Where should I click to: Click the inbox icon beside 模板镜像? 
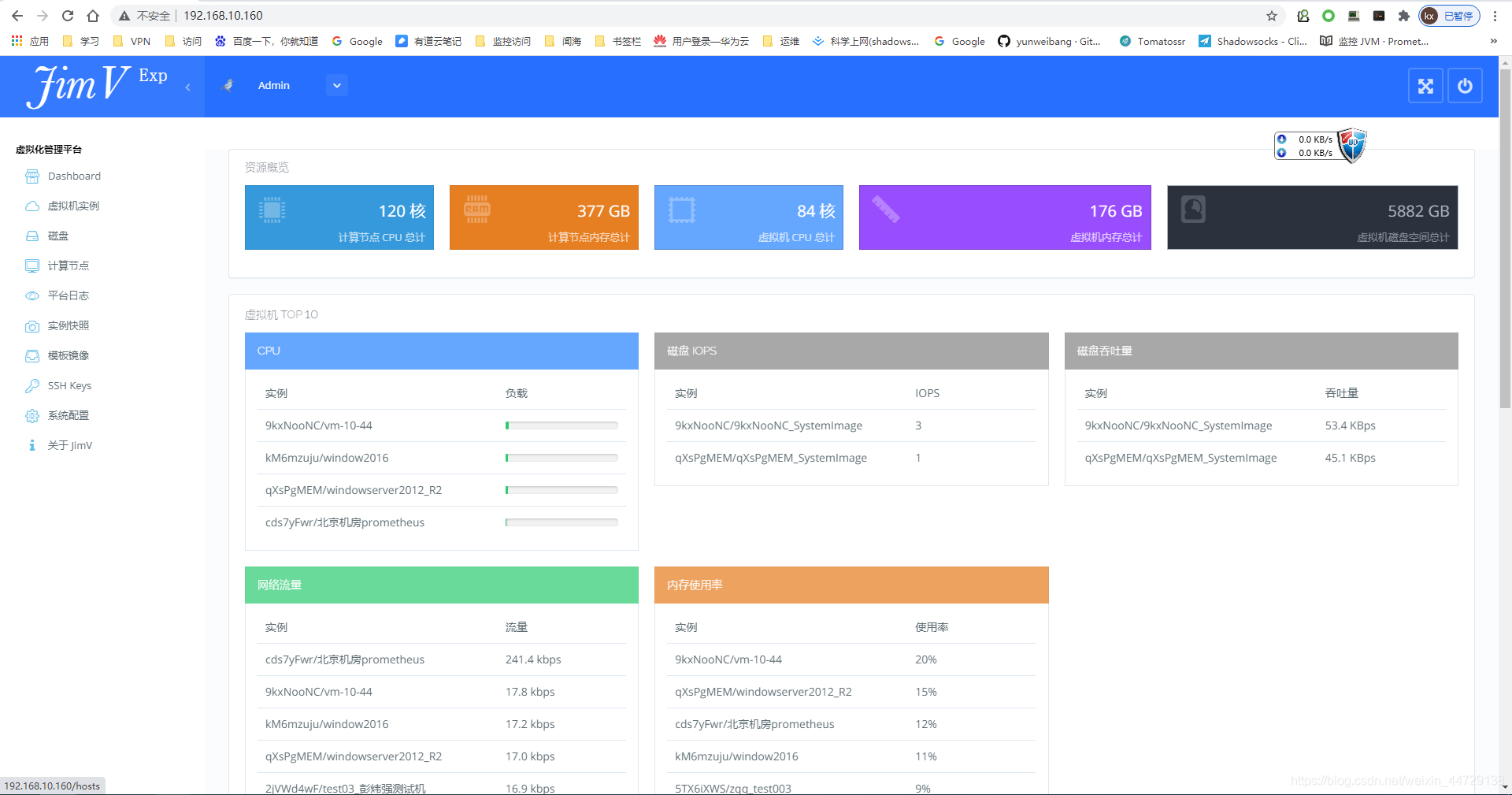[32, 356]
